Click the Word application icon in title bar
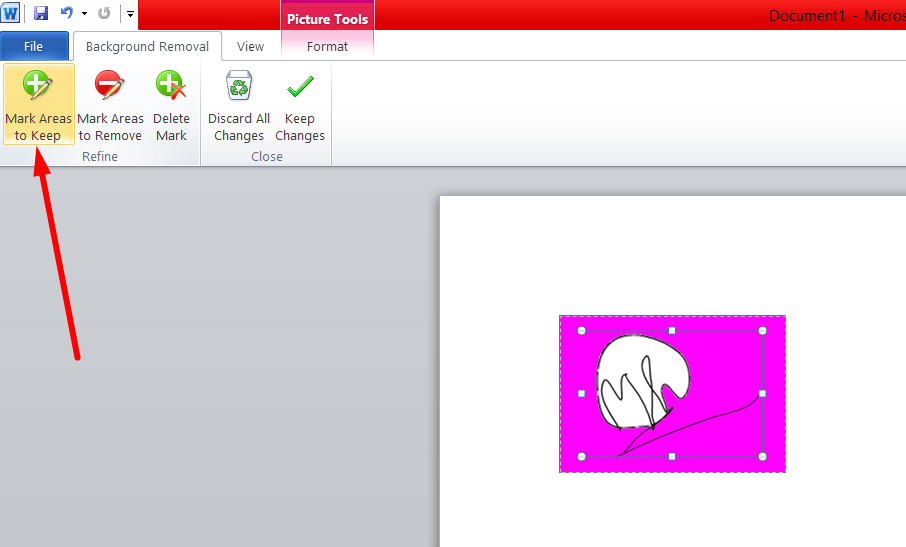This screenshot has height=547, width=906. pos(11,14)
